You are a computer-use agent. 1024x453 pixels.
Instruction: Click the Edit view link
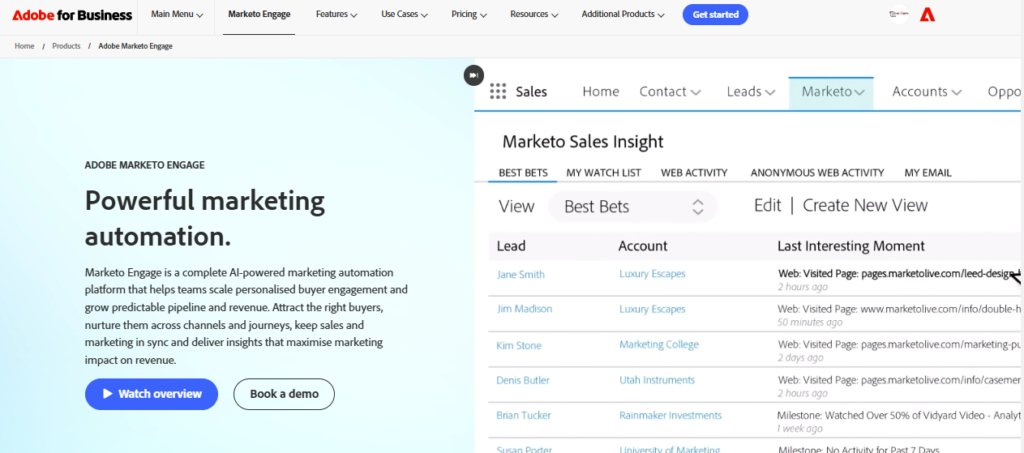click(767, 206)
